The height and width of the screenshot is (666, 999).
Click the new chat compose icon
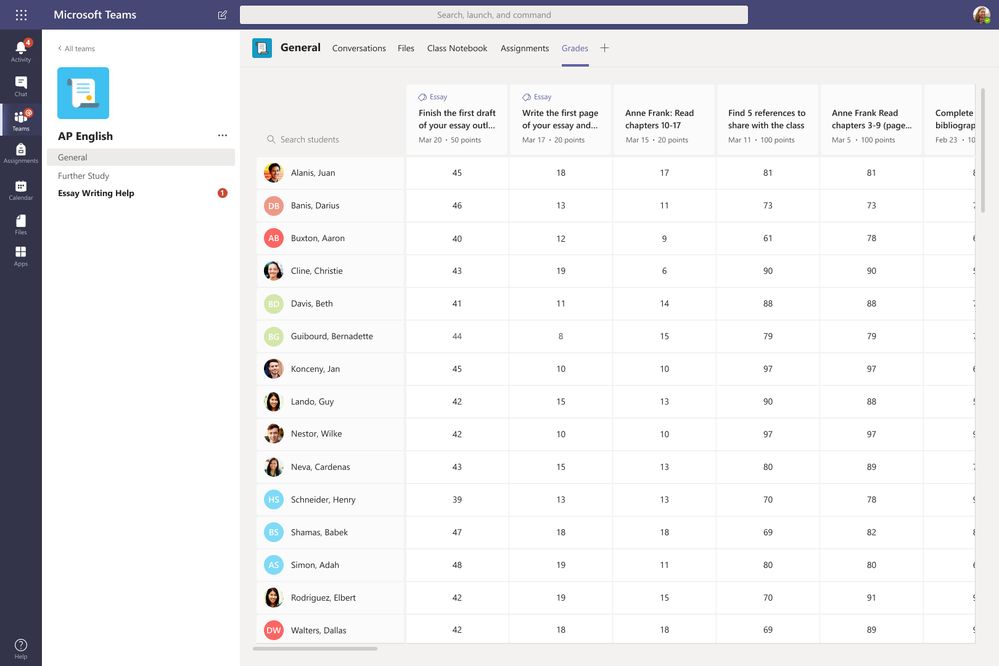pyautogui.click(x=222, y=15)
